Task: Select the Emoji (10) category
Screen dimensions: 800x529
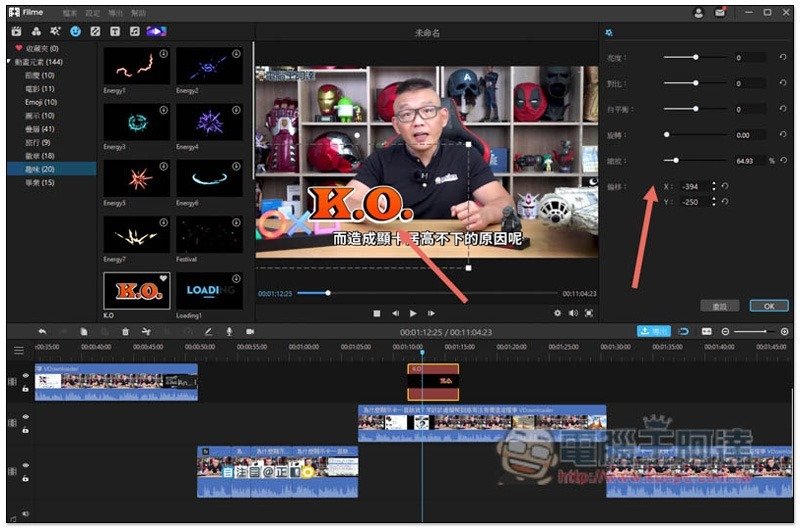Action: coord(42,102)
